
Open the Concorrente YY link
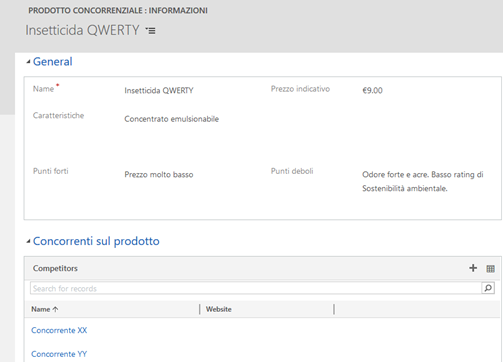coord(59,354)
